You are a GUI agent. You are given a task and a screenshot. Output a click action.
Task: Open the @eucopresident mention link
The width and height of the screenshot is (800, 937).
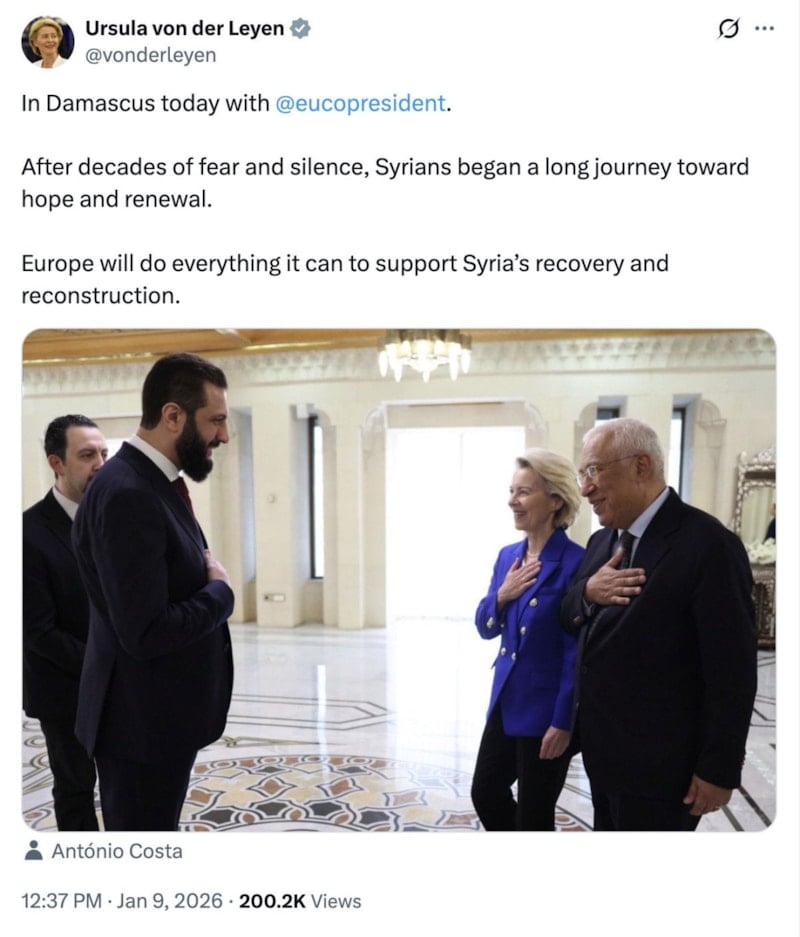pyautogui.click(x=360, y=103)
